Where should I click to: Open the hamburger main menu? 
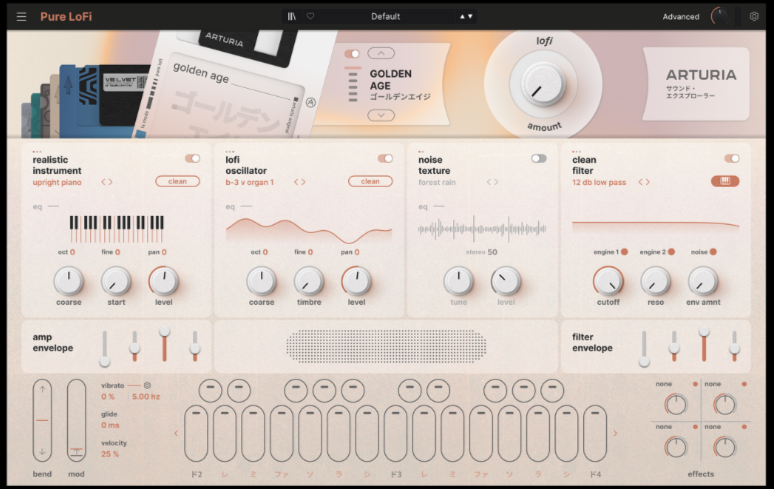21,17
